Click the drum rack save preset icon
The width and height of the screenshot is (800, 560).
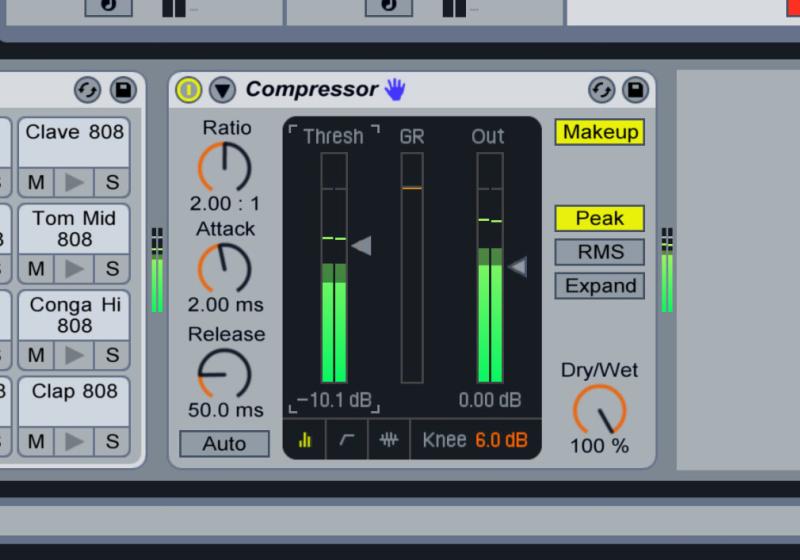click(x=123, y=90)
